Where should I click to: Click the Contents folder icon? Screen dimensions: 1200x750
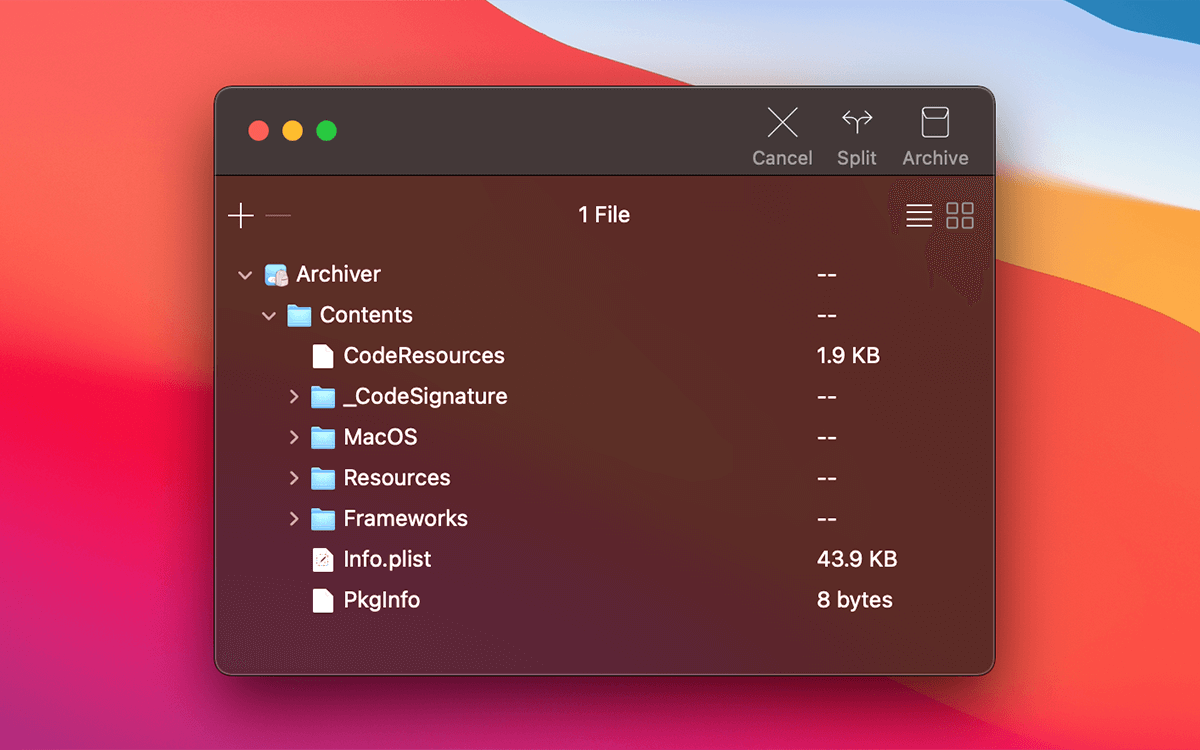tap(299, 315)
